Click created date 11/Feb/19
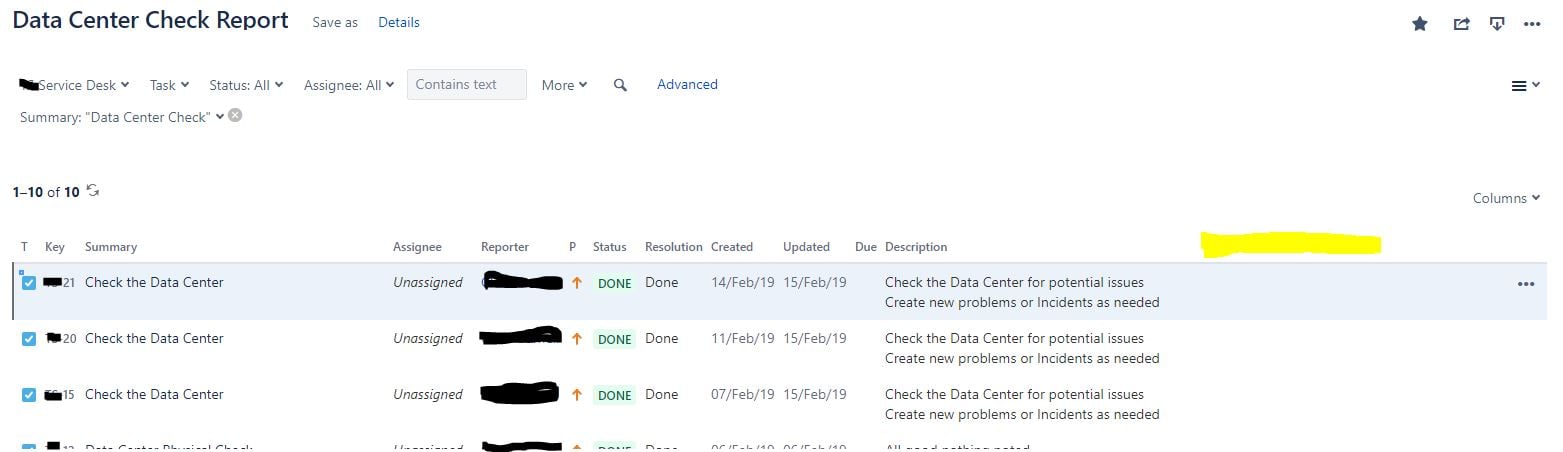 743,338
